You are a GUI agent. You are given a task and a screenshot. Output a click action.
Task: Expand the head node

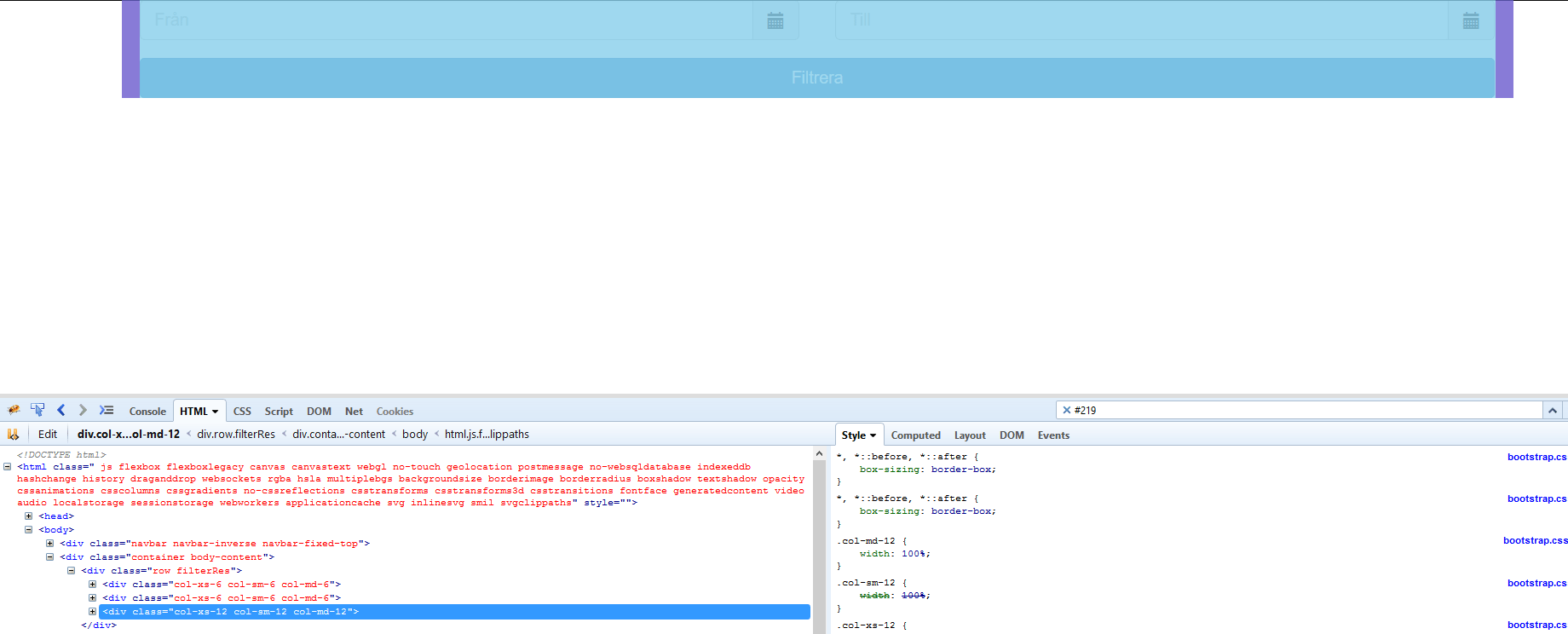click(29, 516)
